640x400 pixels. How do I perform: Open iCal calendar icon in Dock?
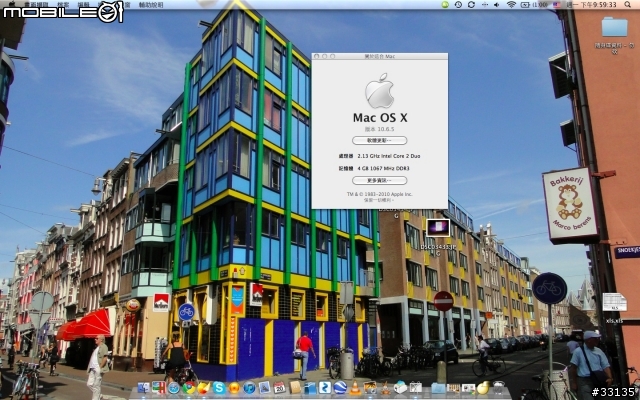pos(280,387)
